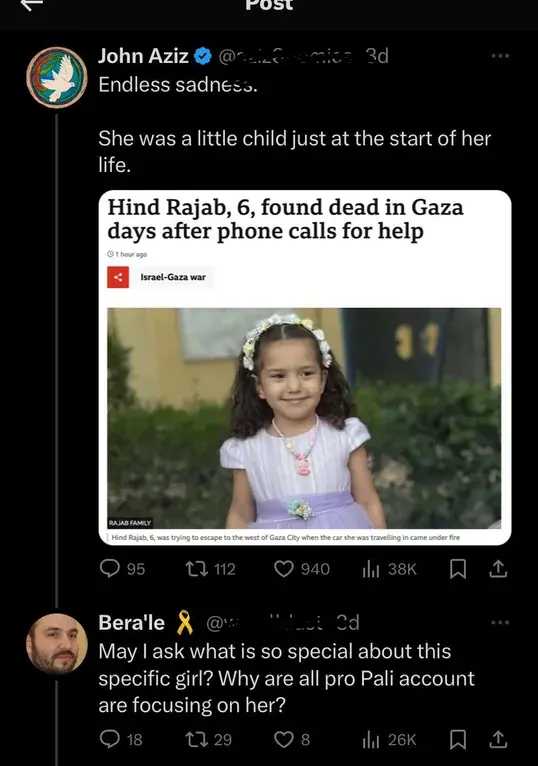
Task: Go back using the back arrow
Action: coord(32,5)
